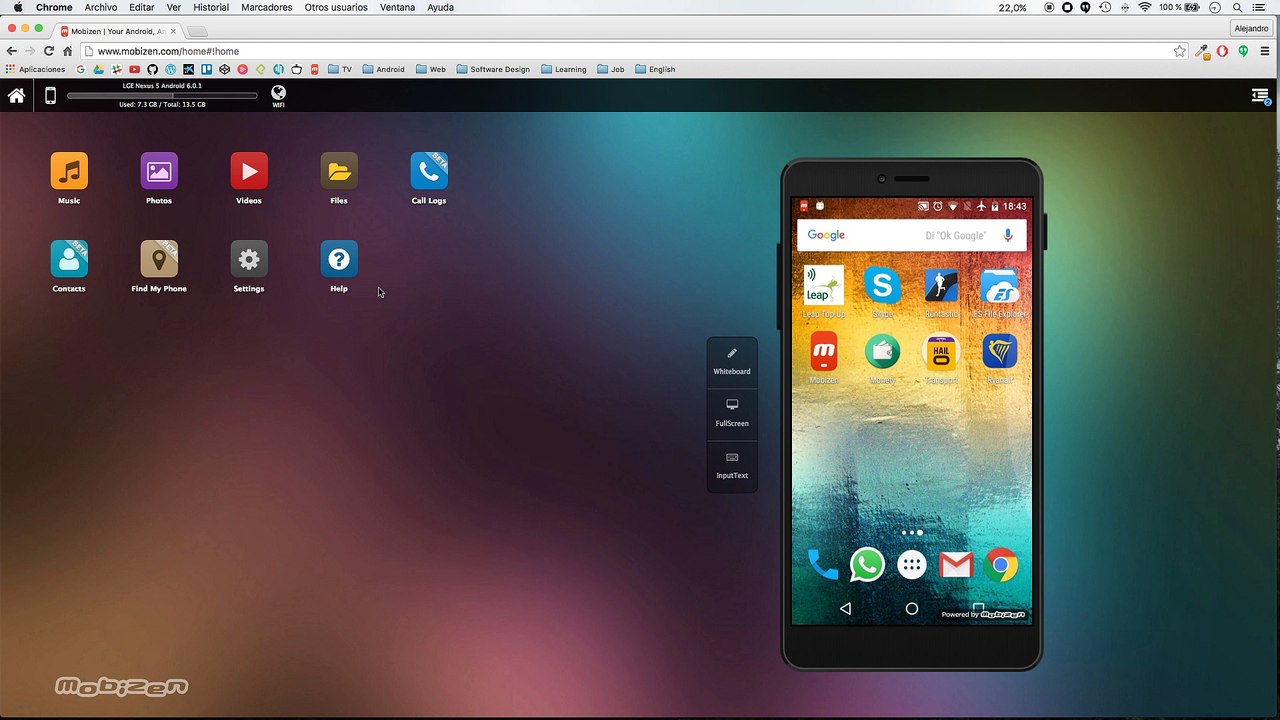Open the TV bookmarks folder

(x=340, y=69)
